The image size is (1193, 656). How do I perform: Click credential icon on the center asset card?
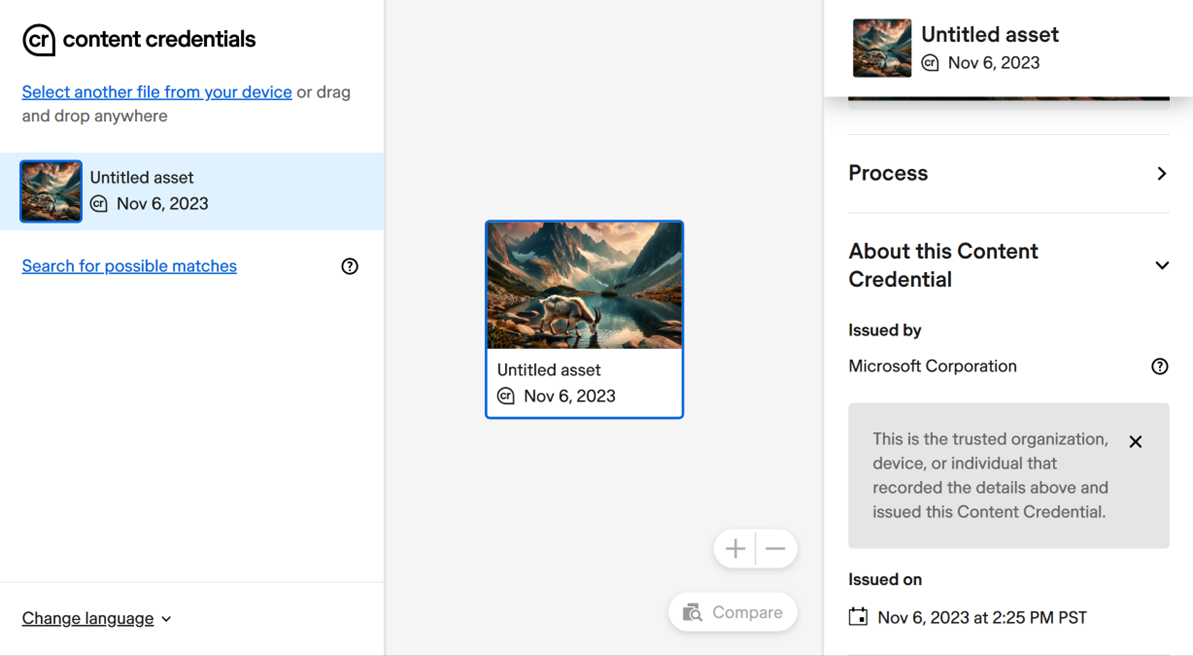(506, 396)
